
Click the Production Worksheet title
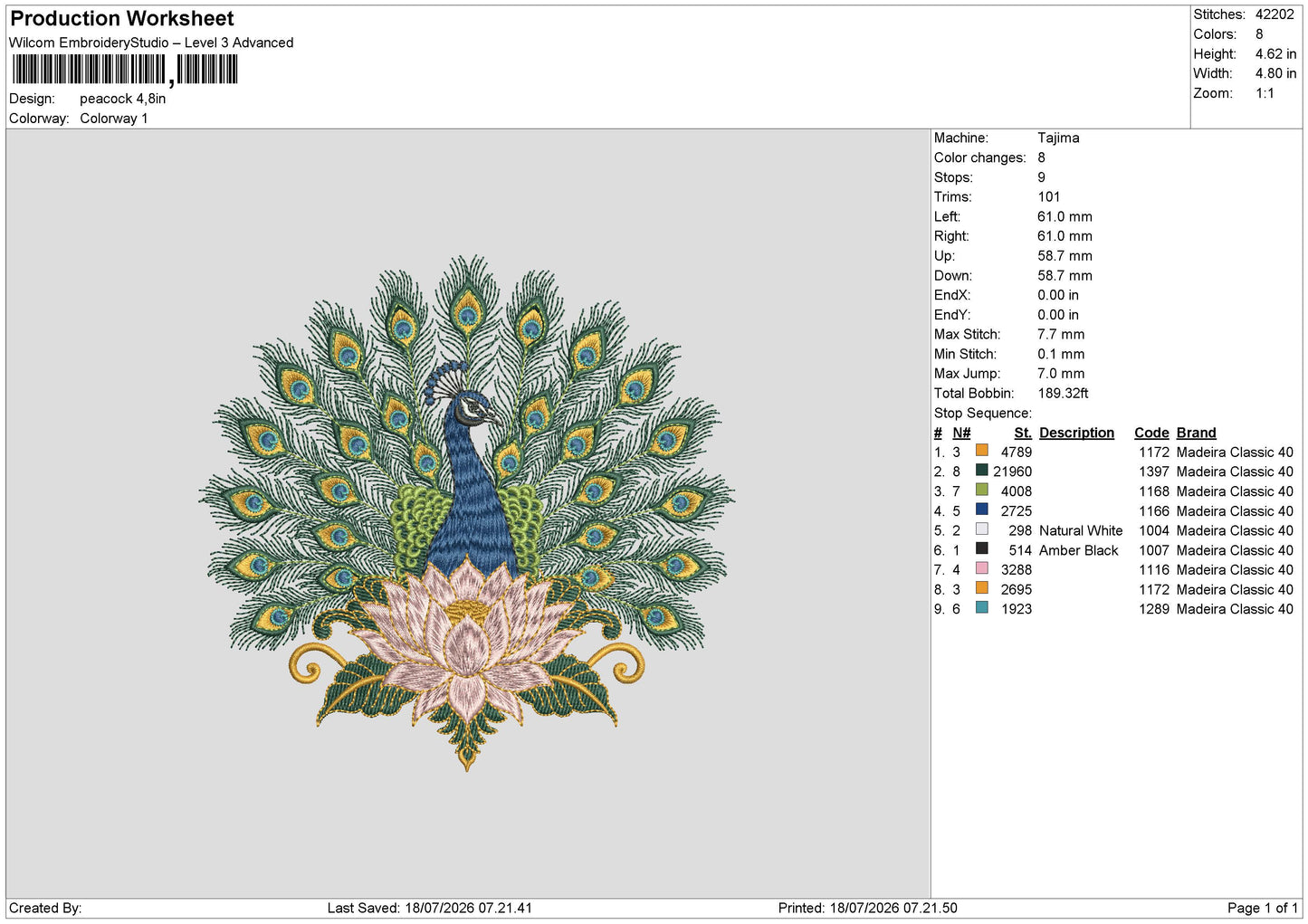(x=122, y=18)
